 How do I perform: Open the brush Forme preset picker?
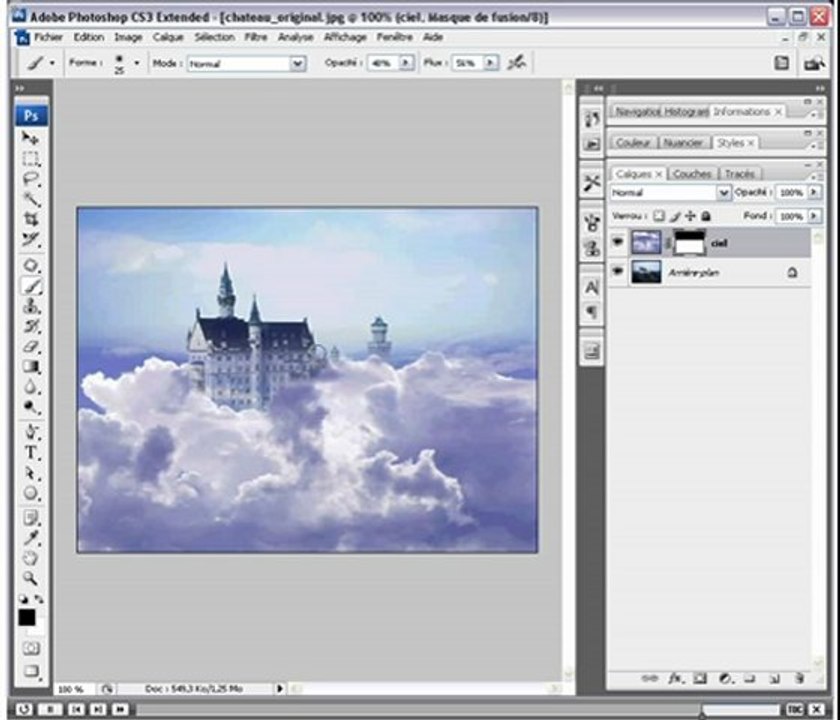pos(137,63)
